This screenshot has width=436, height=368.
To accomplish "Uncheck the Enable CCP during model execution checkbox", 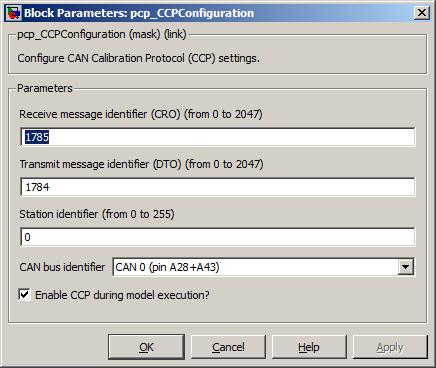I will [24, 295].
